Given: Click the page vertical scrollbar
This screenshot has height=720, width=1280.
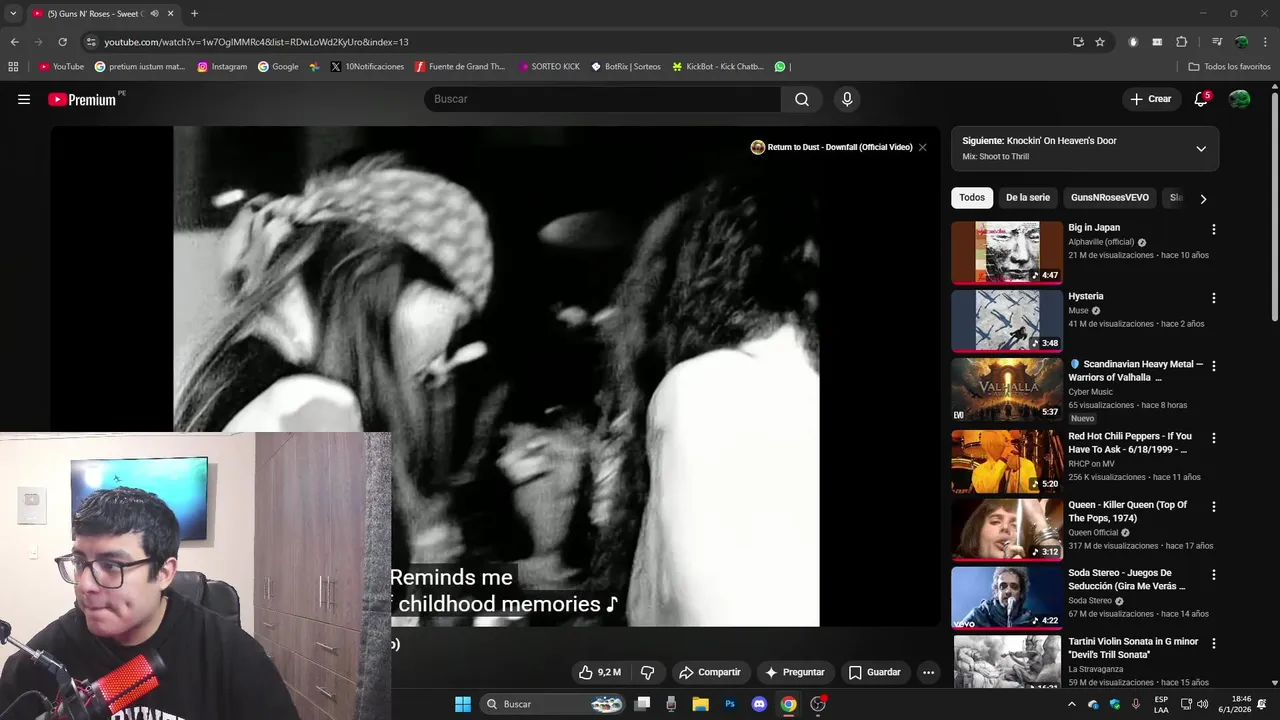Looking at the screenshot, I should pos(1275,205).
